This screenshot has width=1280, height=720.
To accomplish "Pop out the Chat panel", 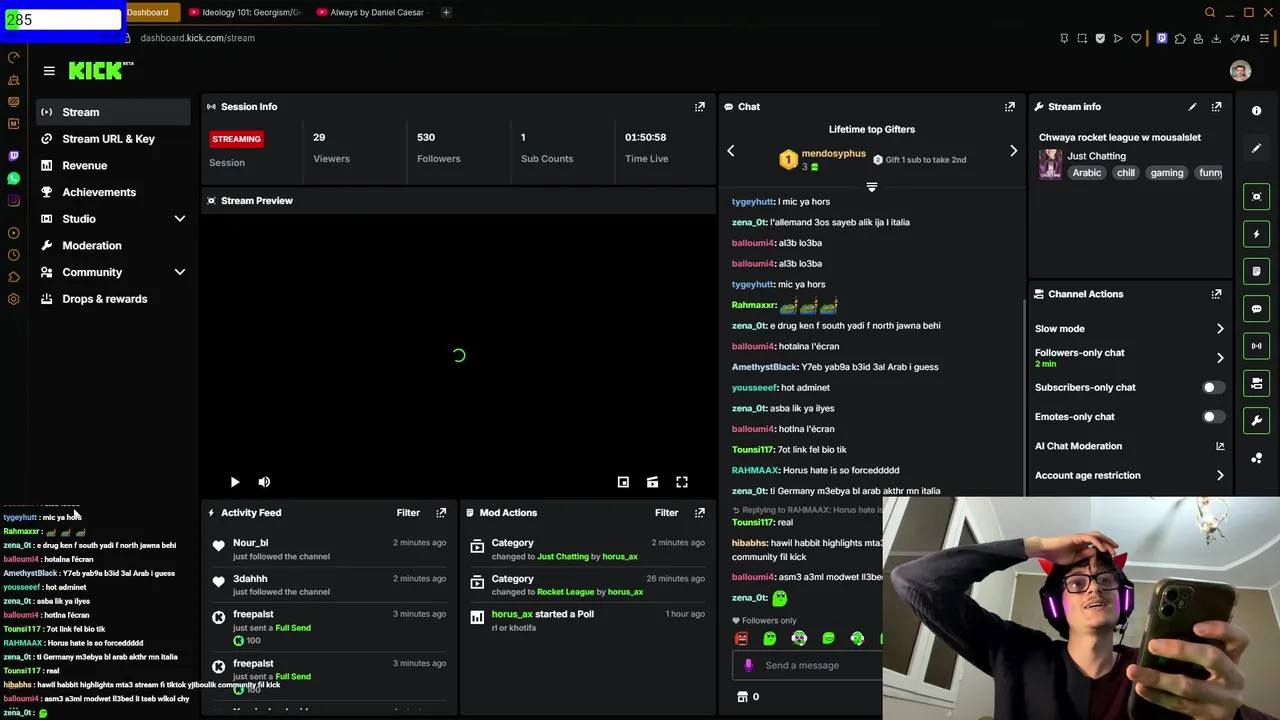I will coord(1010,106).
